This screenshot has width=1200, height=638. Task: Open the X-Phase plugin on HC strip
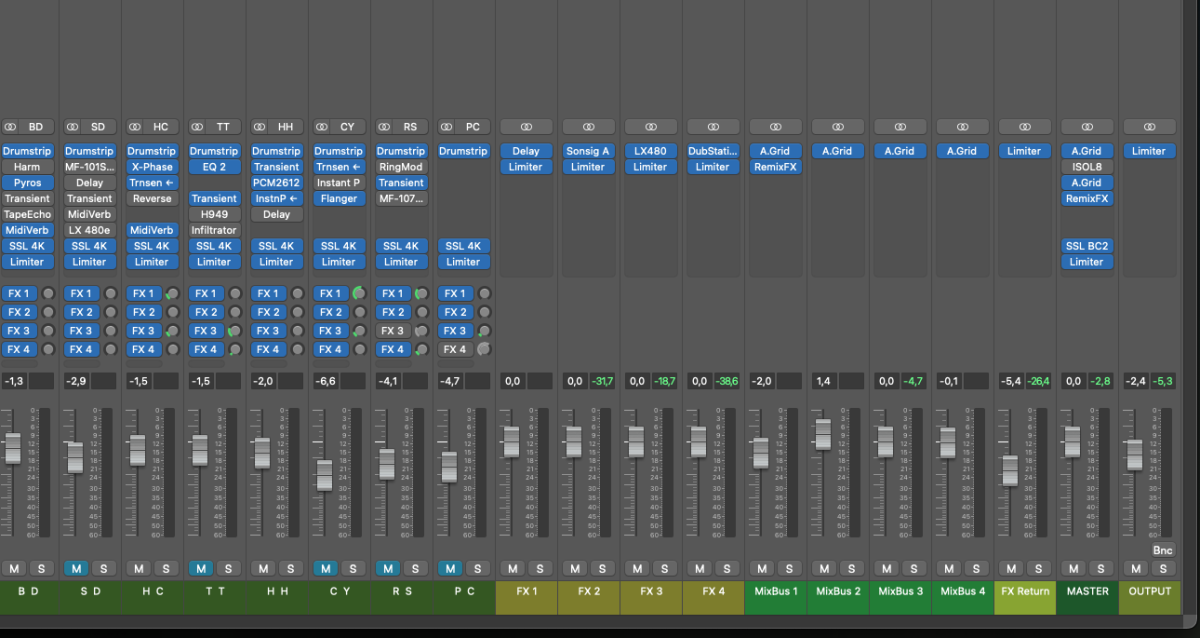pyautogui.click(x=152, y=167)
